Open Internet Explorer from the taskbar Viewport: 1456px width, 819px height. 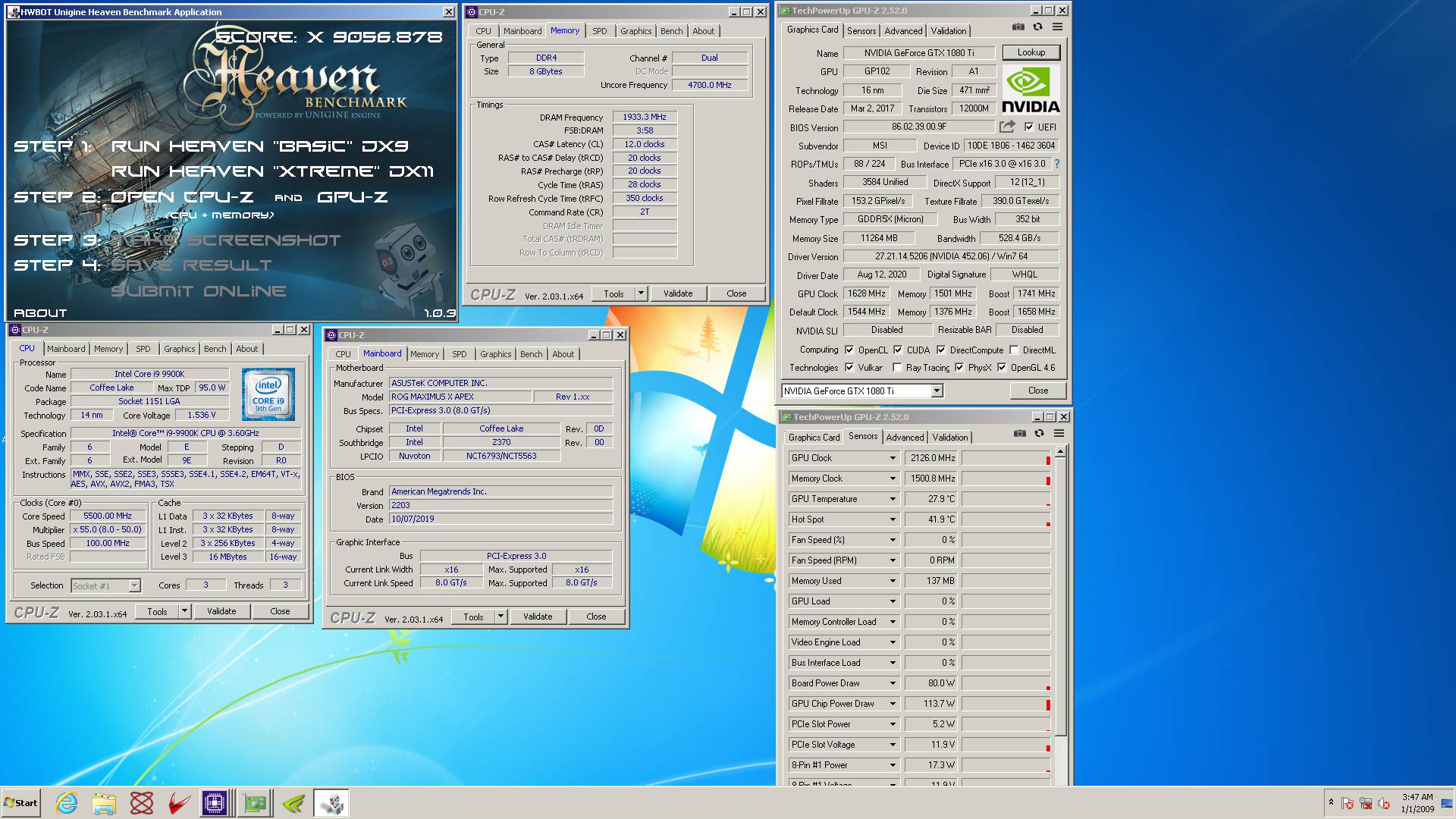click(66, 803)
